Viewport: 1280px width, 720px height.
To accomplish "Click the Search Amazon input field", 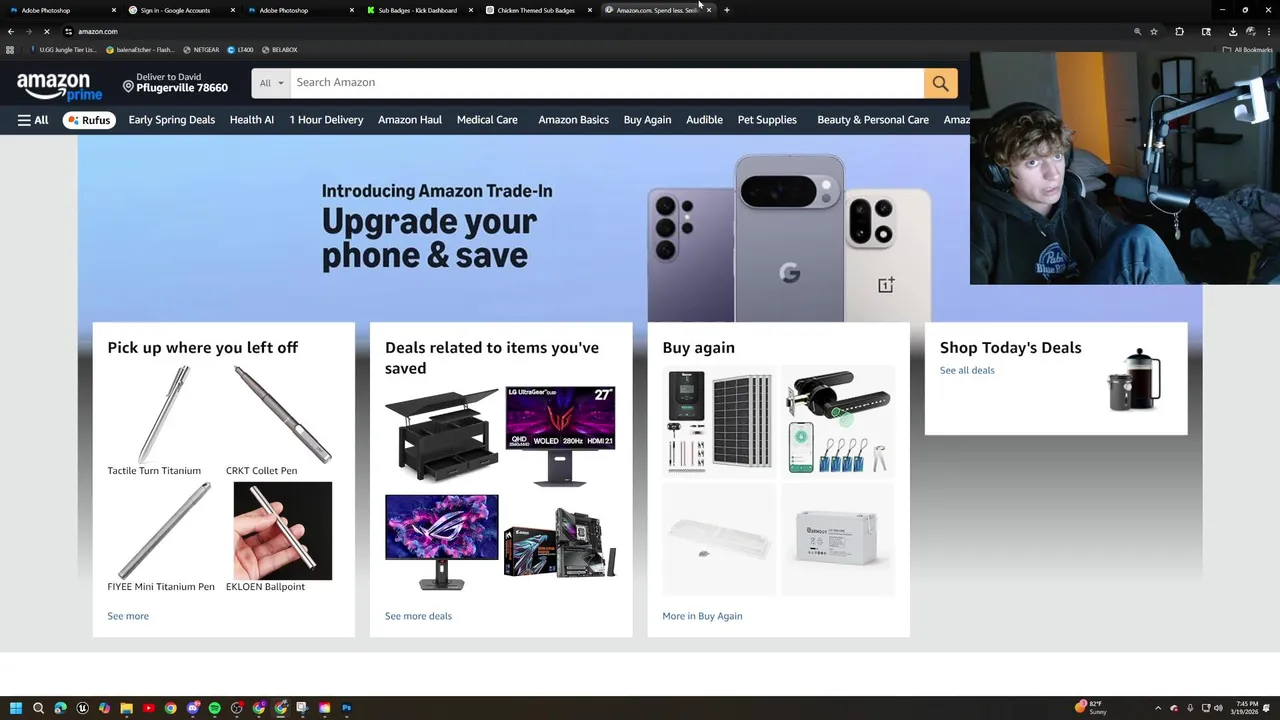I will [x=607, y=83].
